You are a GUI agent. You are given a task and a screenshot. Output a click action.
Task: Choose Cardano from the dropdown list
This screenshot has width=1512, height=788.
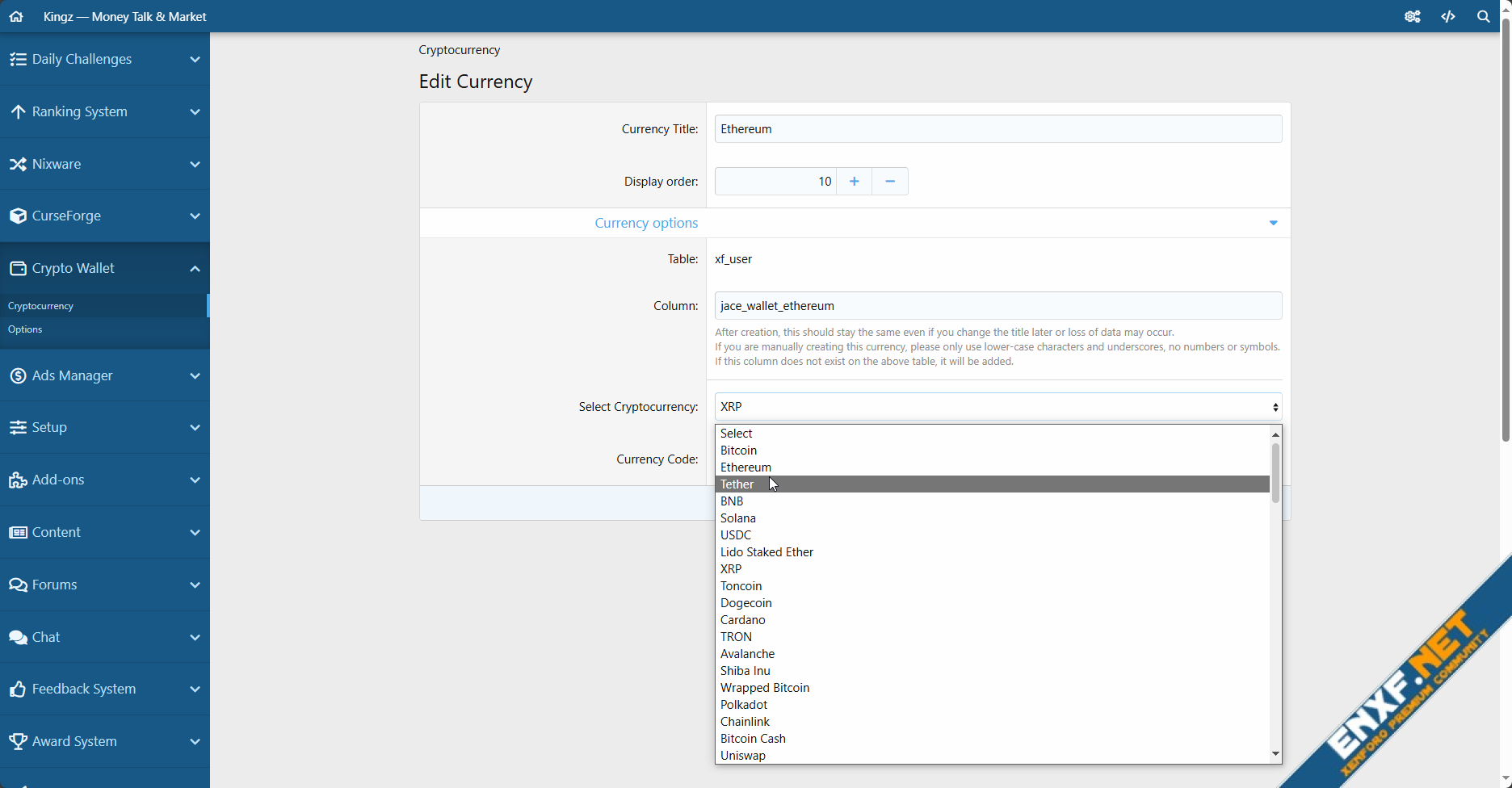992,620
